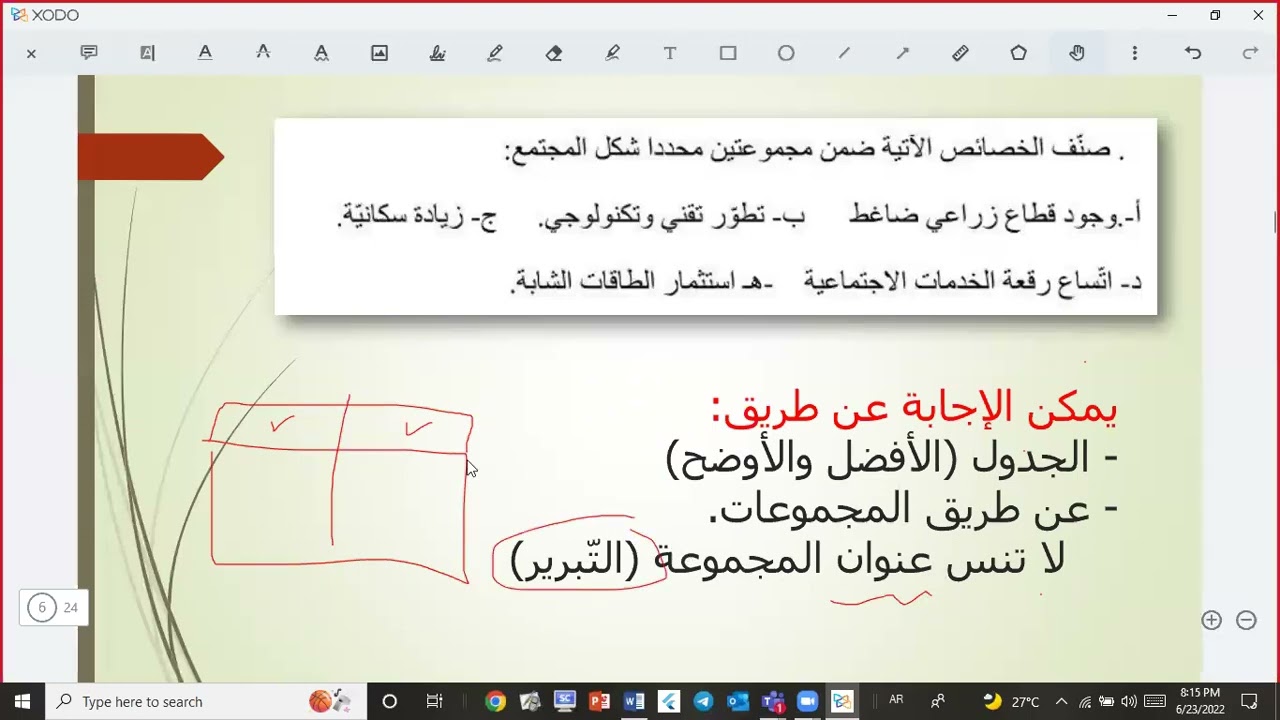This screenshot has width=1280, height=720.
Task: Select the insert image tool
Action: pyautogui.click(x=379, y=53)
